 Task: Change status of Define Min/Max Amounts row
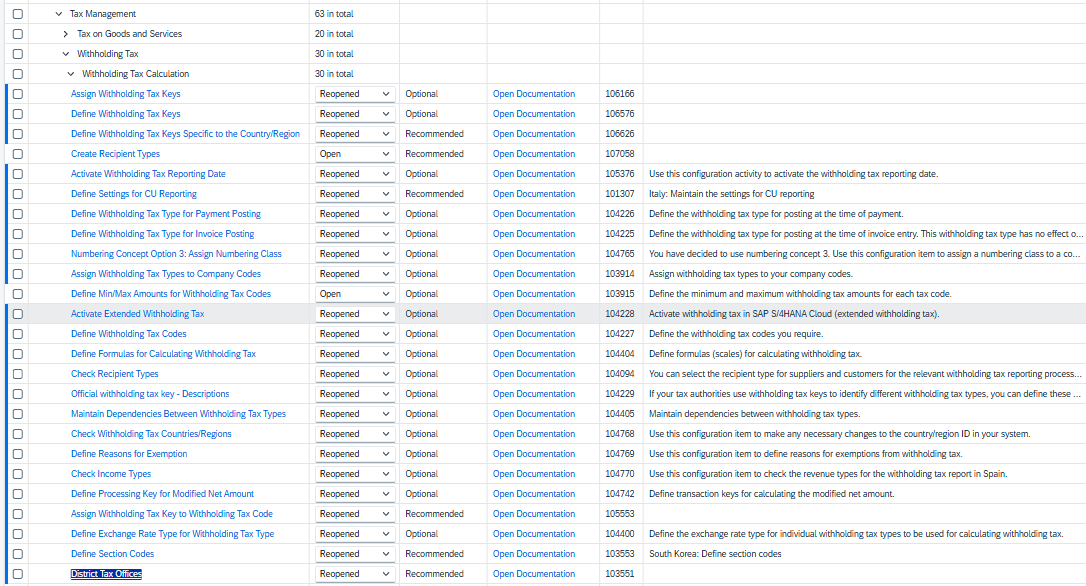coord(355,294)
